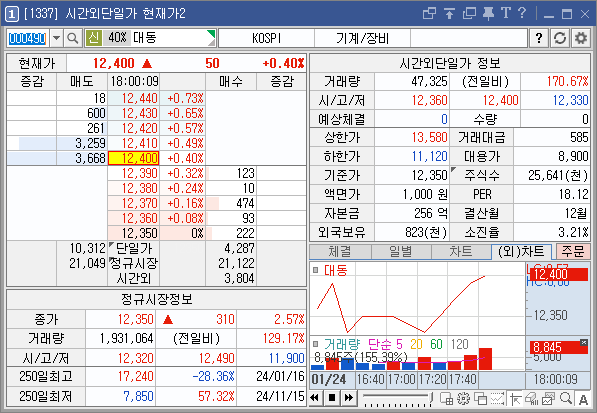Click the duplicate window icon in title bar
597x413 pixels.
tap(469, 14)
